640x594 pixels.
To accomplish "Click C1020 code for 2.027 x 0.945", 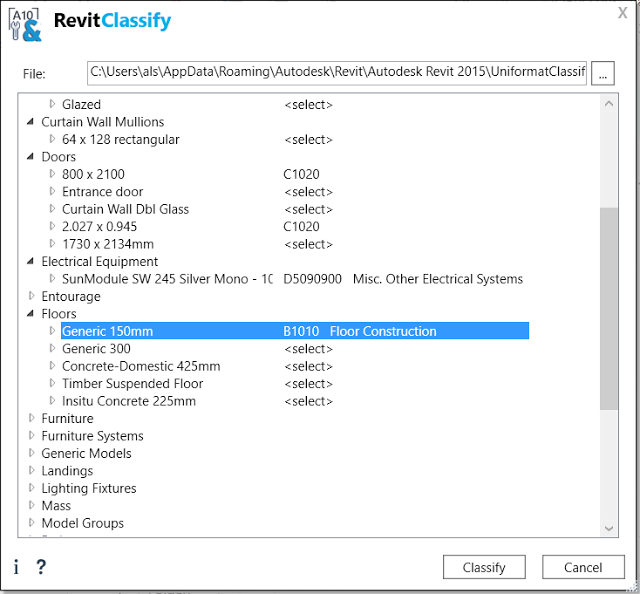I will (x=301, y=227).
